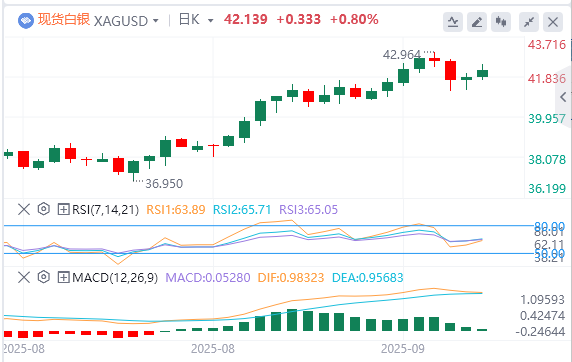Open the indicators line chart icon

coord(453,22)
